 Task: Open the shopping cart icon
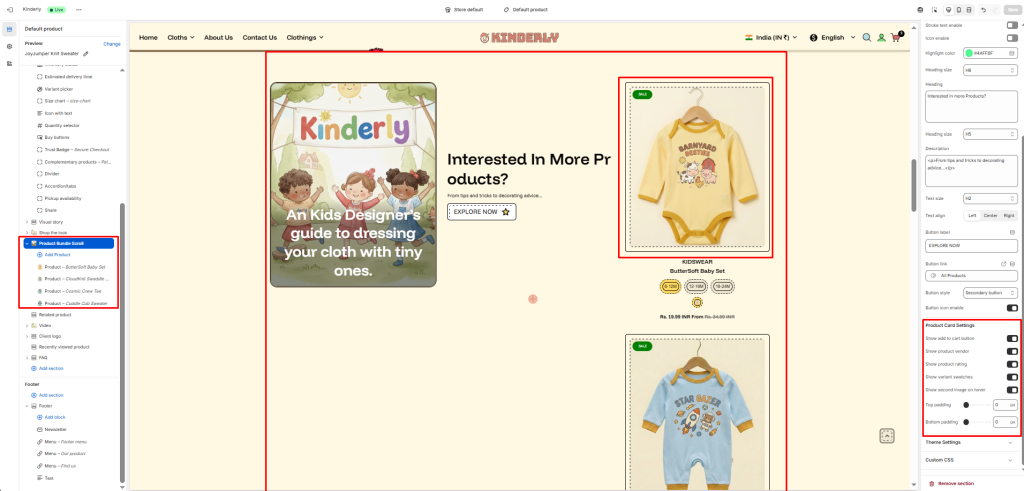click(896, 38)
